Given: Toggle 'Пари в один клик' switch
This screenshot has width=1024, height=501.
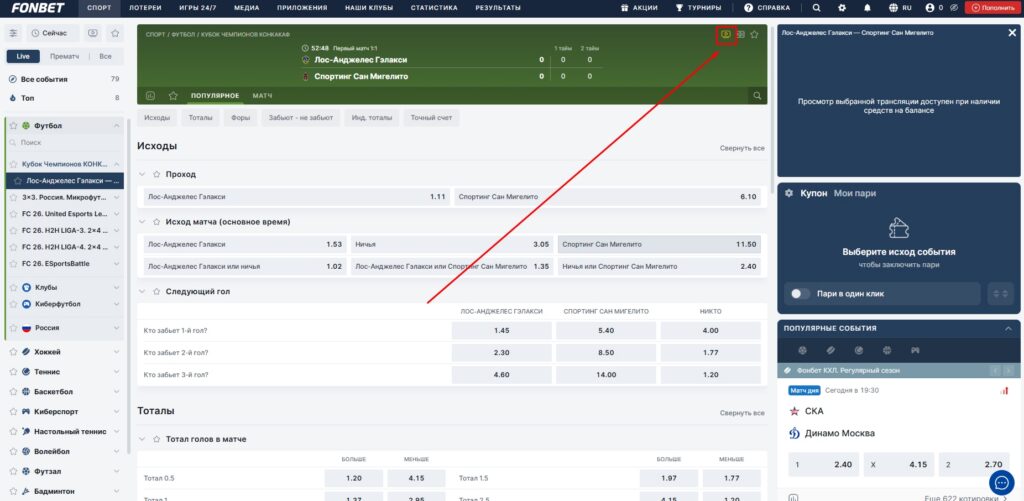Looking at the screenshot, I should (800, 294).
